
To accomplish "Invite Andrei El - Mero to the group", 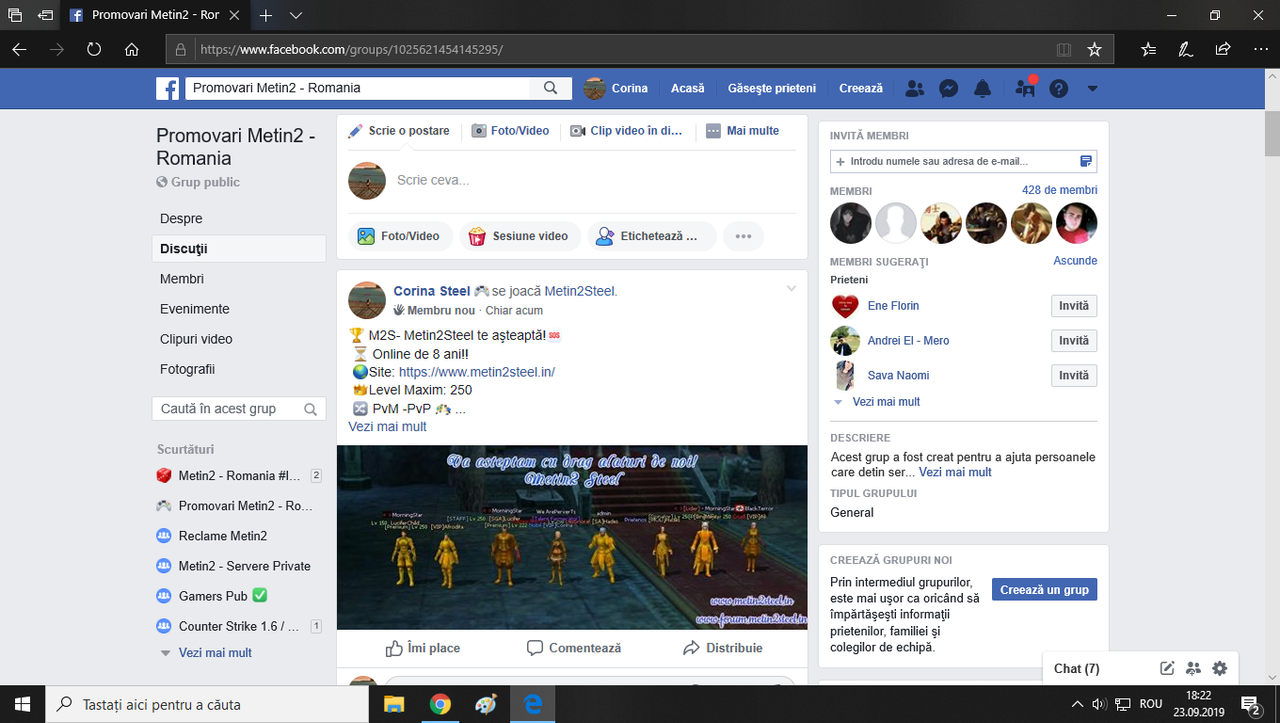I will (x=1074, y=341).
